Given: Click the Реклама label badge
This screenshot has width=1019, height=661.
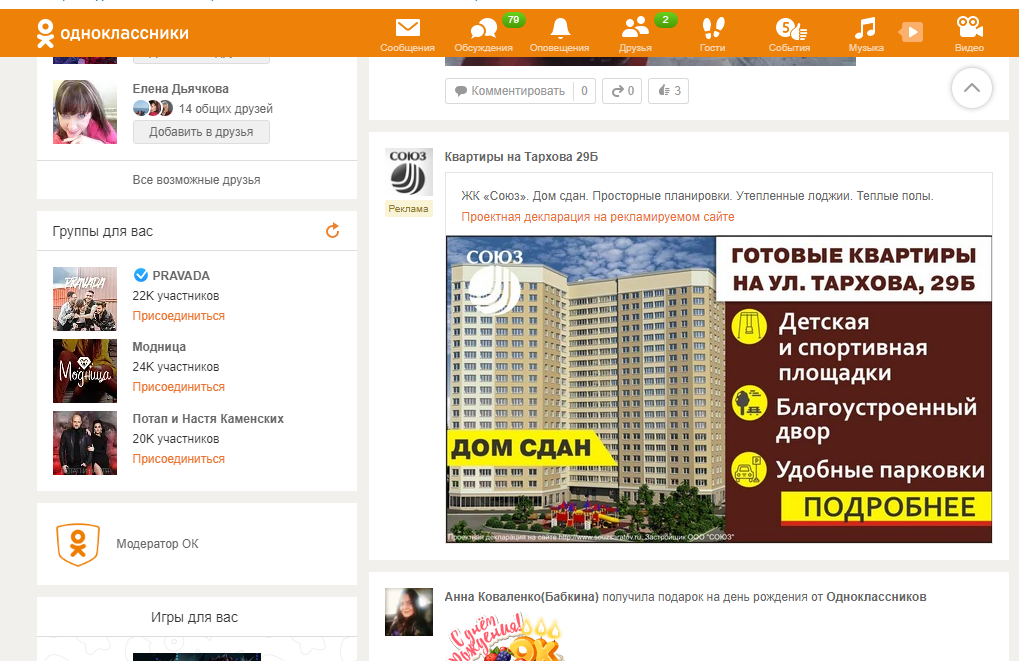Looking at the screenshot, I should click(409, 209).
